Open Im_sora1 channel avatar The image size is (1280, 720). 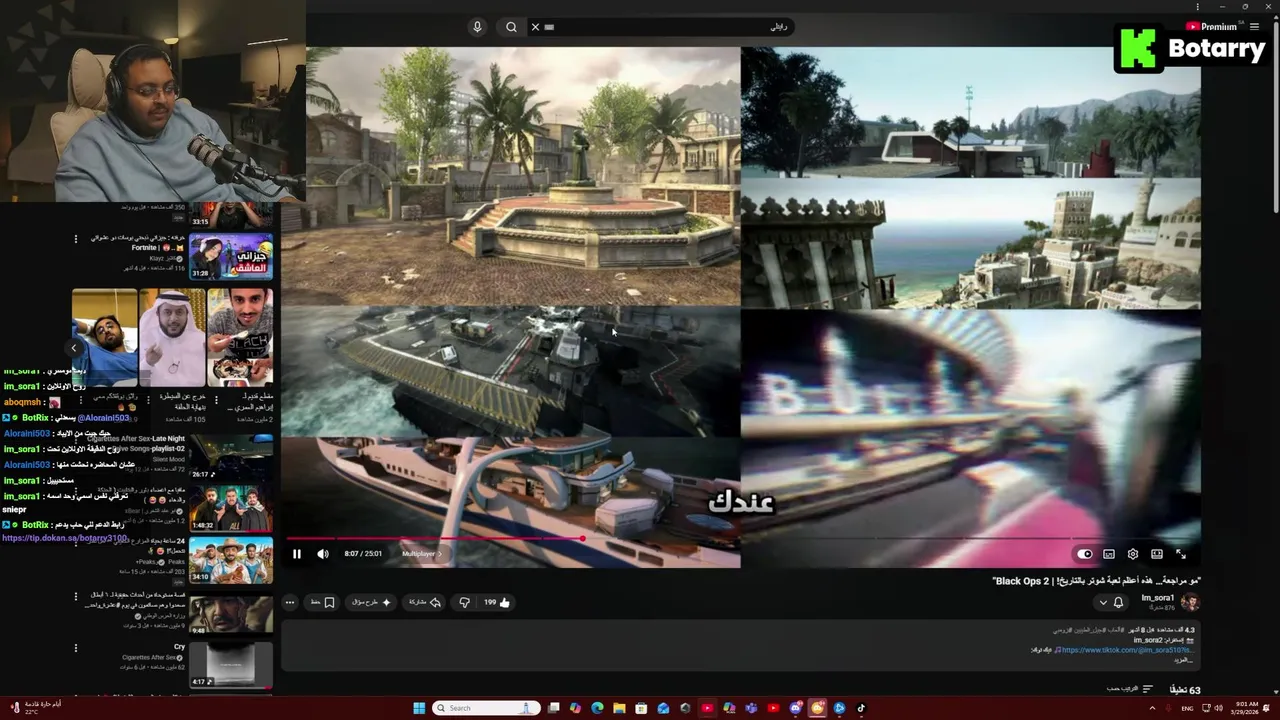coord(1190,602)
